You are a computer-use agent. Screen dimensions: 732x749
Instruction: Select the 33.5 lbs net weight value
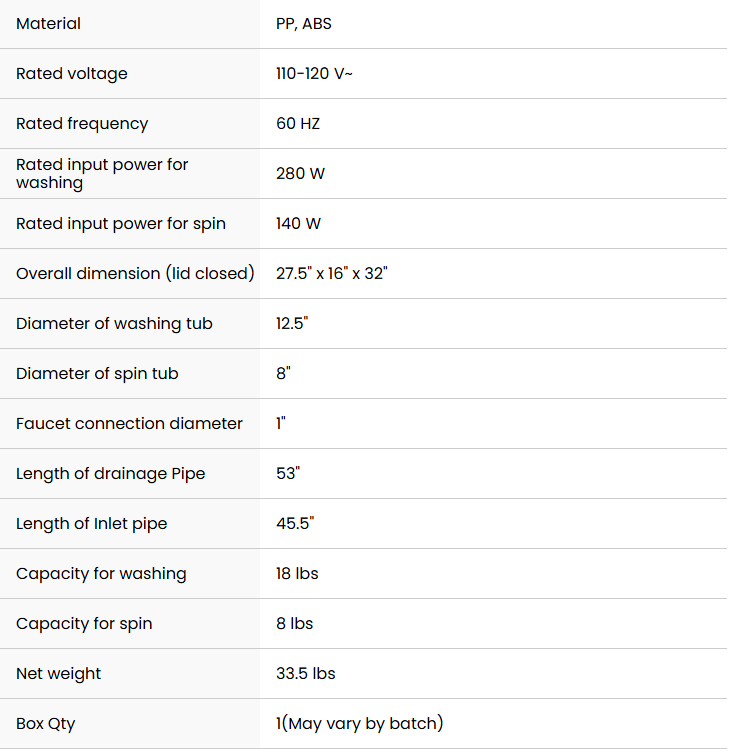tap(305, 673)
